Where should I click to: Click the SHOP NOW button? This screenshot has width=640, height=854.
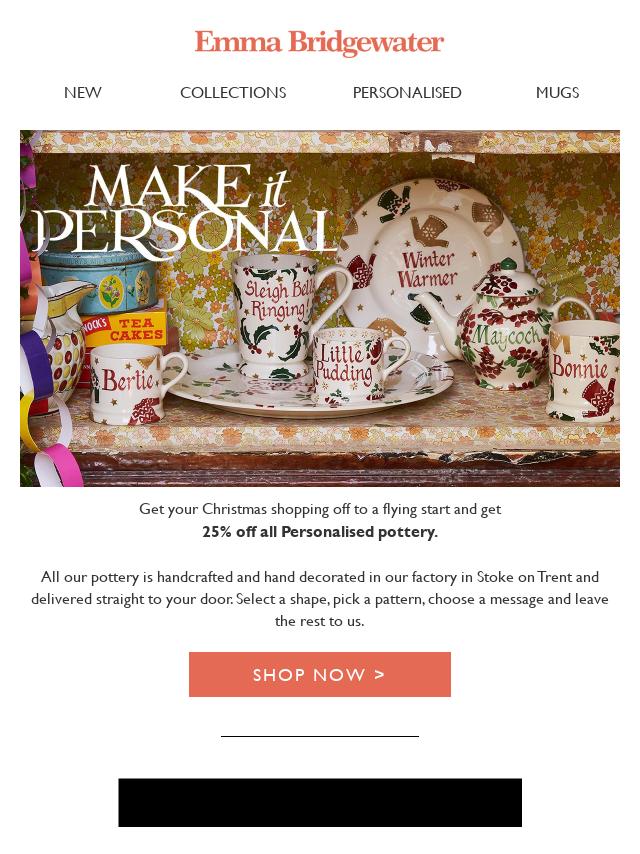tap(320, 674)
